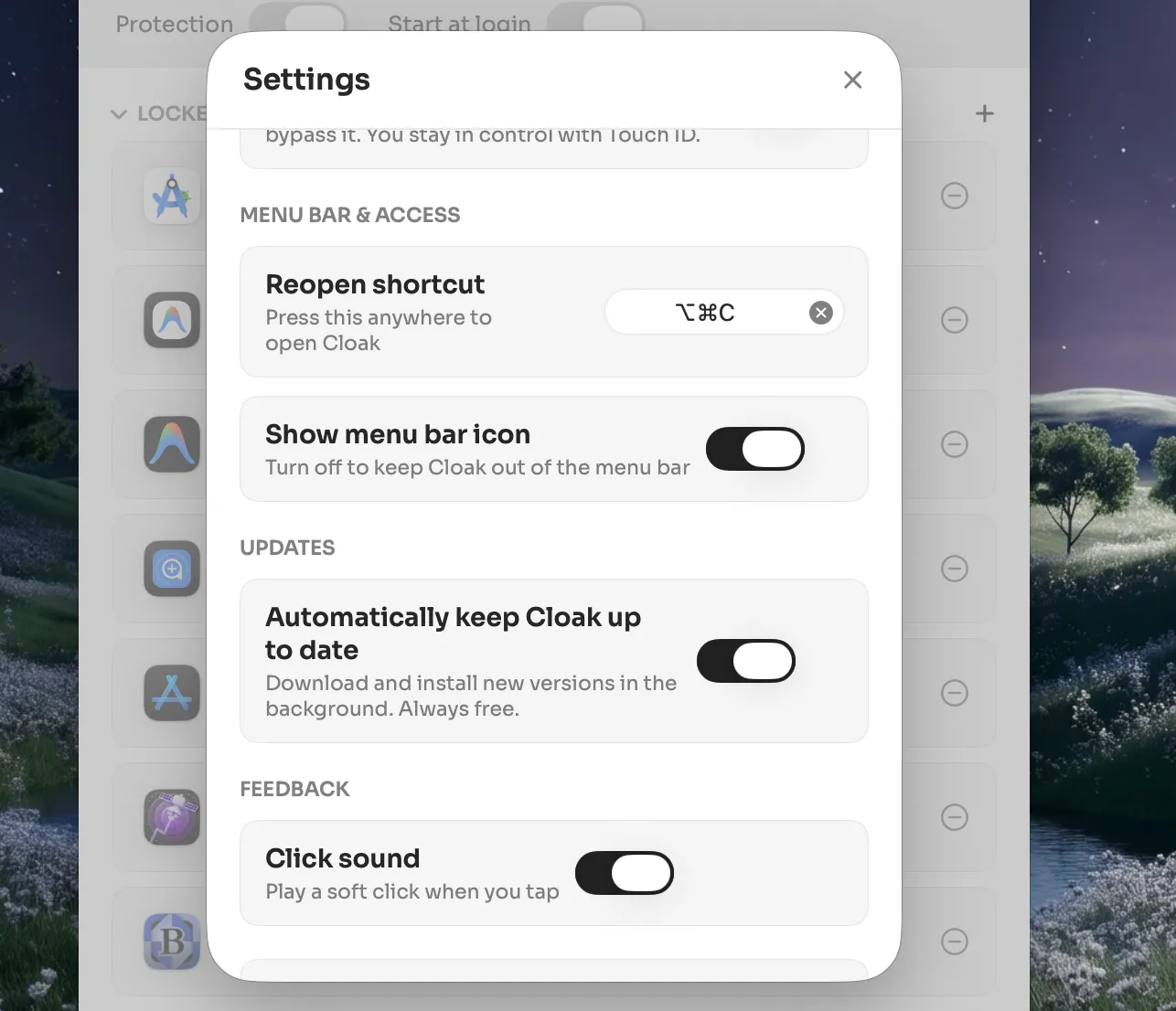
Task: Select the B lettered app icon
Action: point(172,942)
